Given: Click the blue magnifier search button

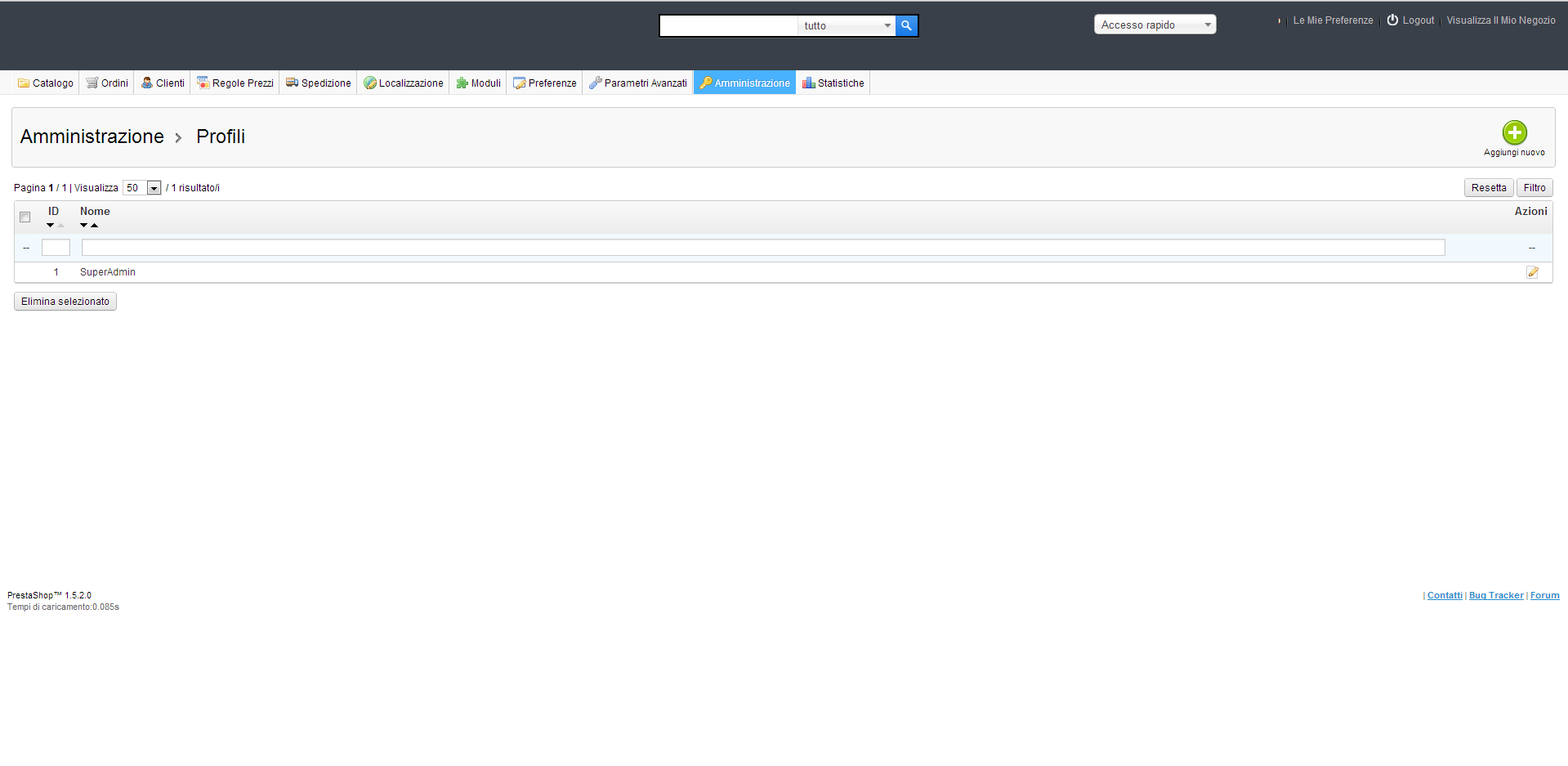Looking at the screenshot, I should (x=906, y=26).
